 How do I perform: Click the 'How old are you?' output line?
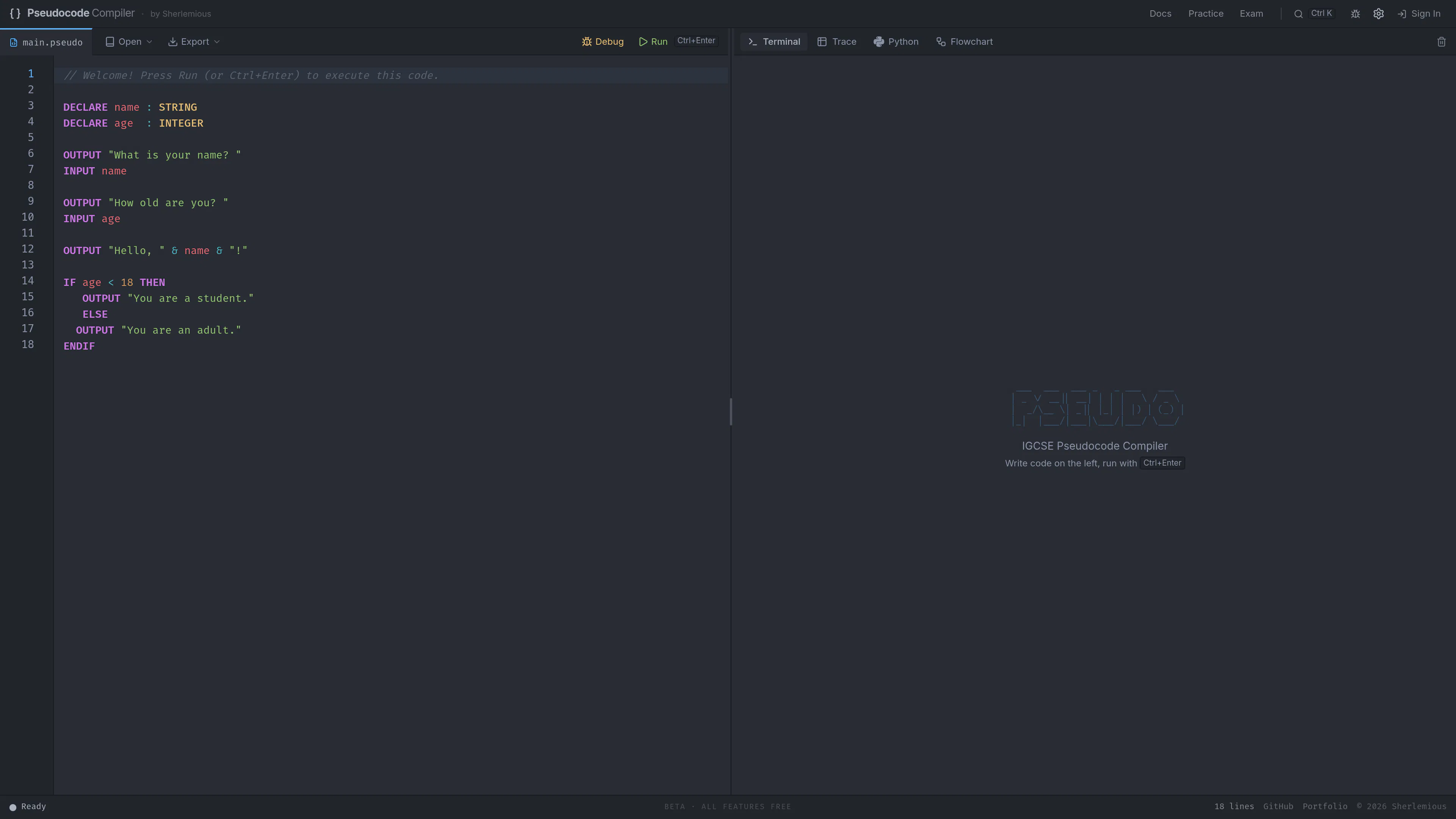click(146, 203)
